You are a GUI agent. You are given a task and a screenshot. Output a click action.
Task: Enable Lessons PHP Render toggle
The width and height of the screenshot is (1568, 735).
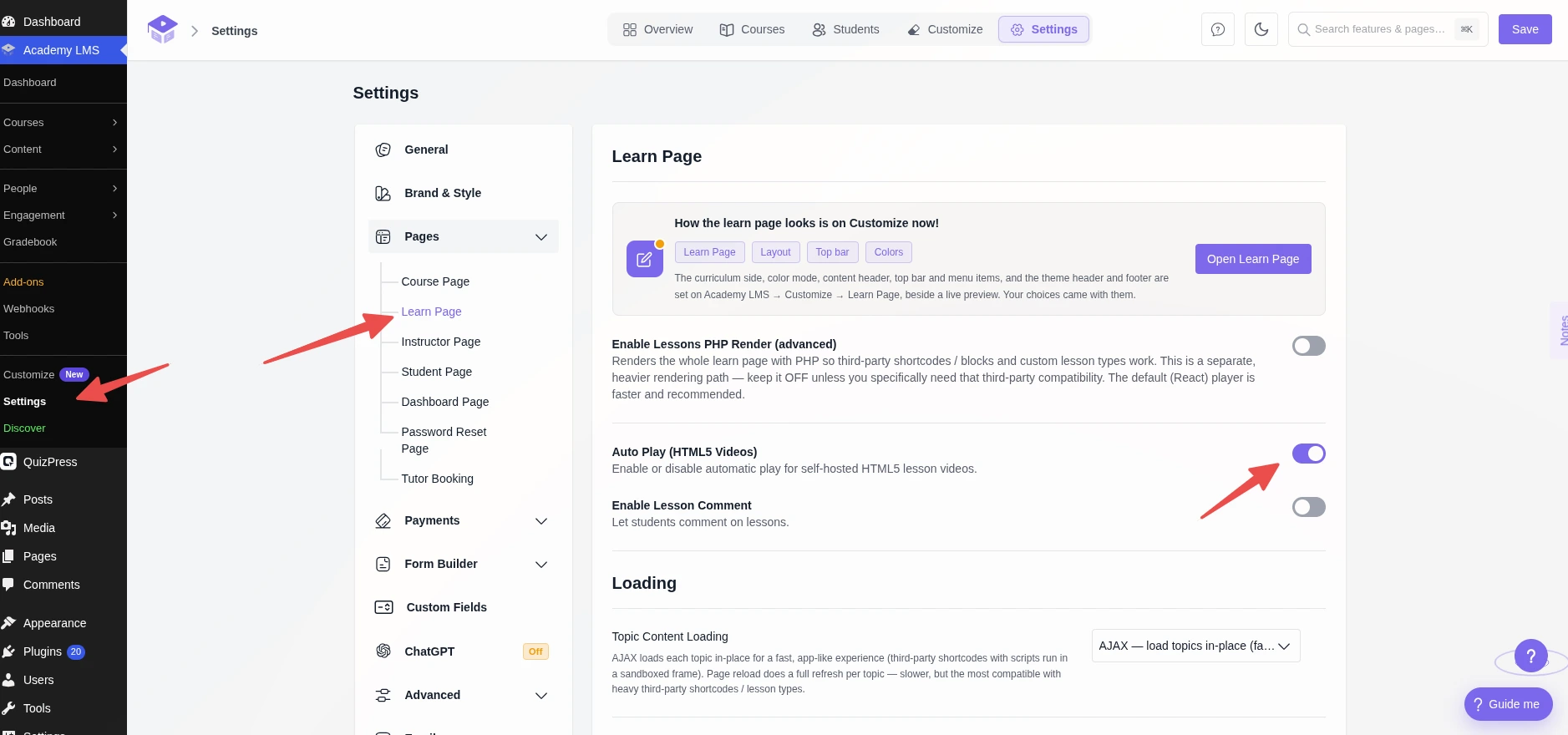click(x=1308, y=346)
